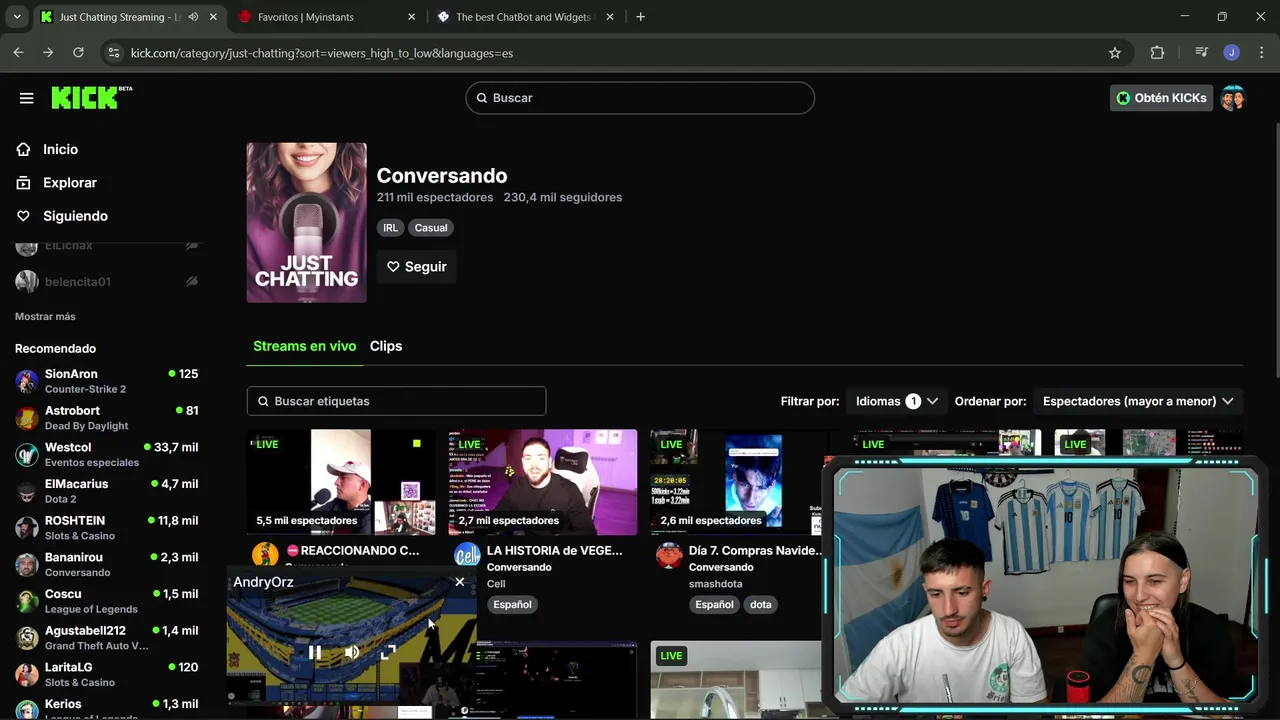Viewport: 1280px width, 720px height.
Task: Click Español tag under Cell stream
Action: click(x=512, y=604)
